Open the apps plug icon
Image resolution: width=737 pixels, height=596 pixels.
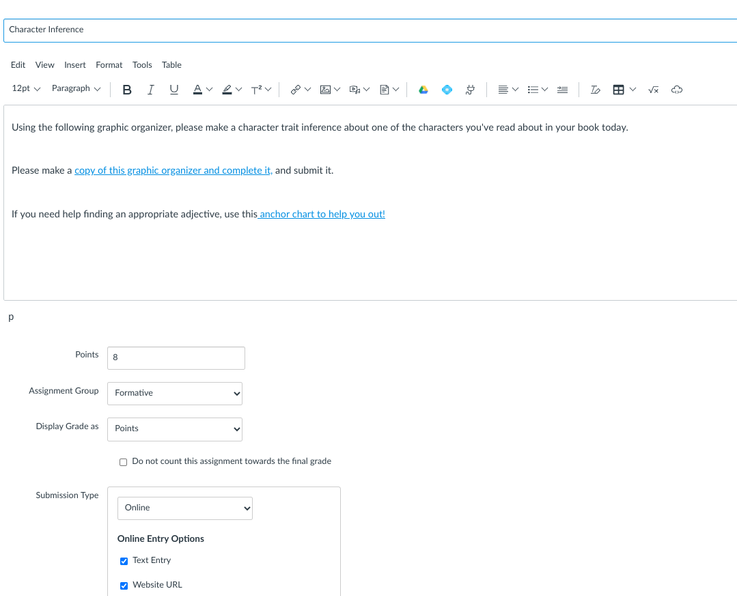470,90
